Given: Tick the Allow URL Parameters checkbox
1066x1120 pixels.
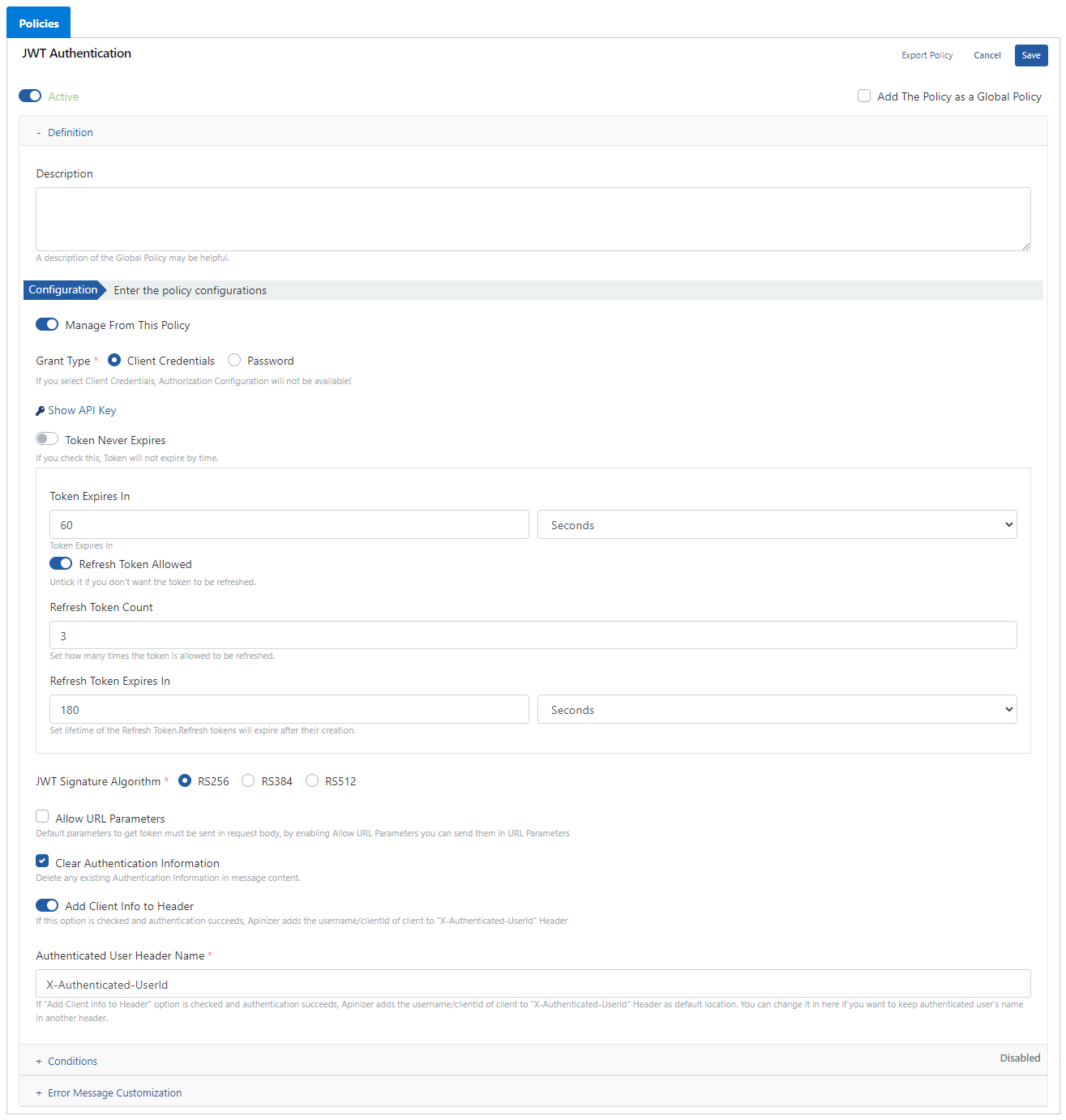Looking at the screenshot, I should point(42,817).
